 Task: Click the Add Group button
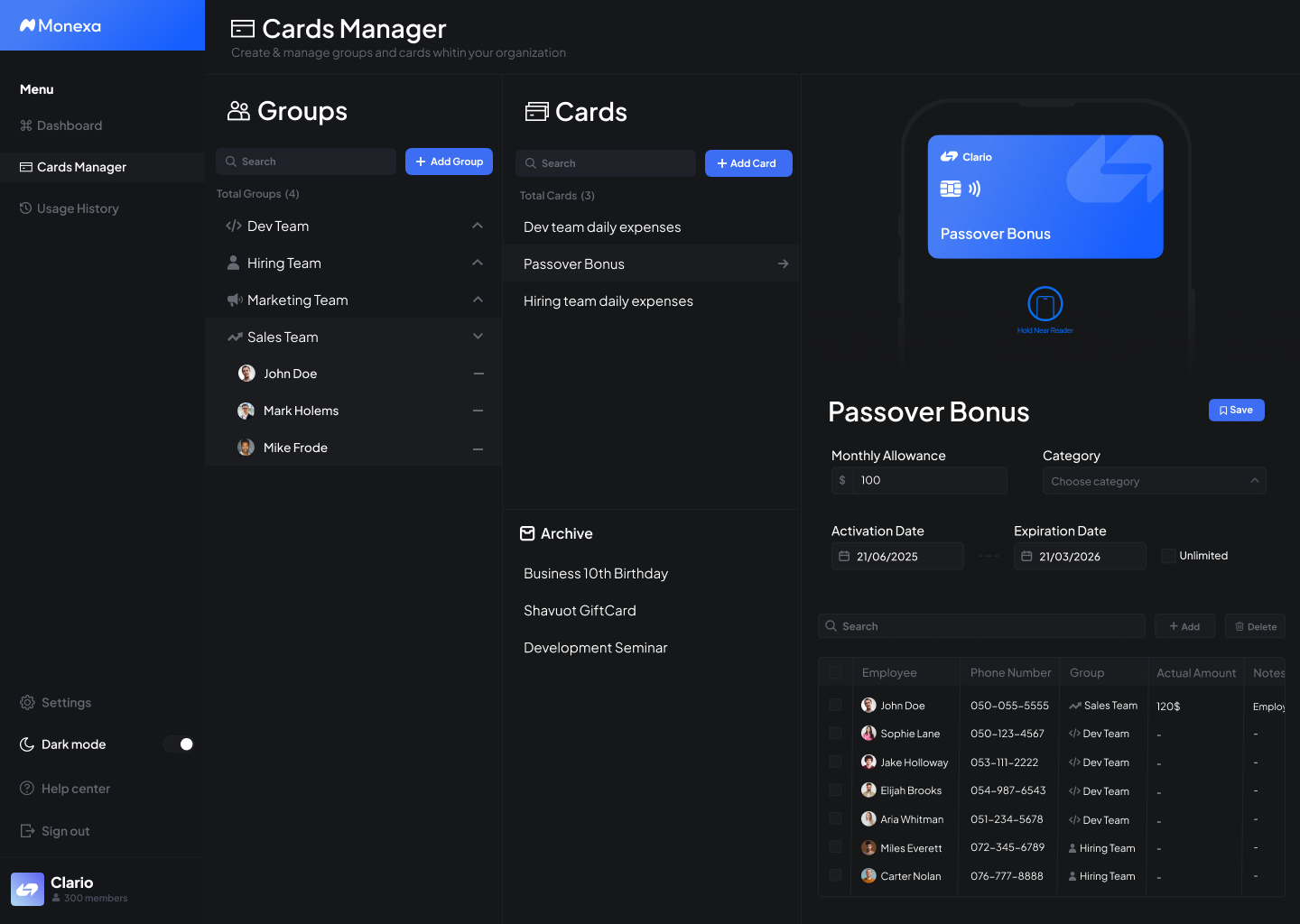[449, 161]
